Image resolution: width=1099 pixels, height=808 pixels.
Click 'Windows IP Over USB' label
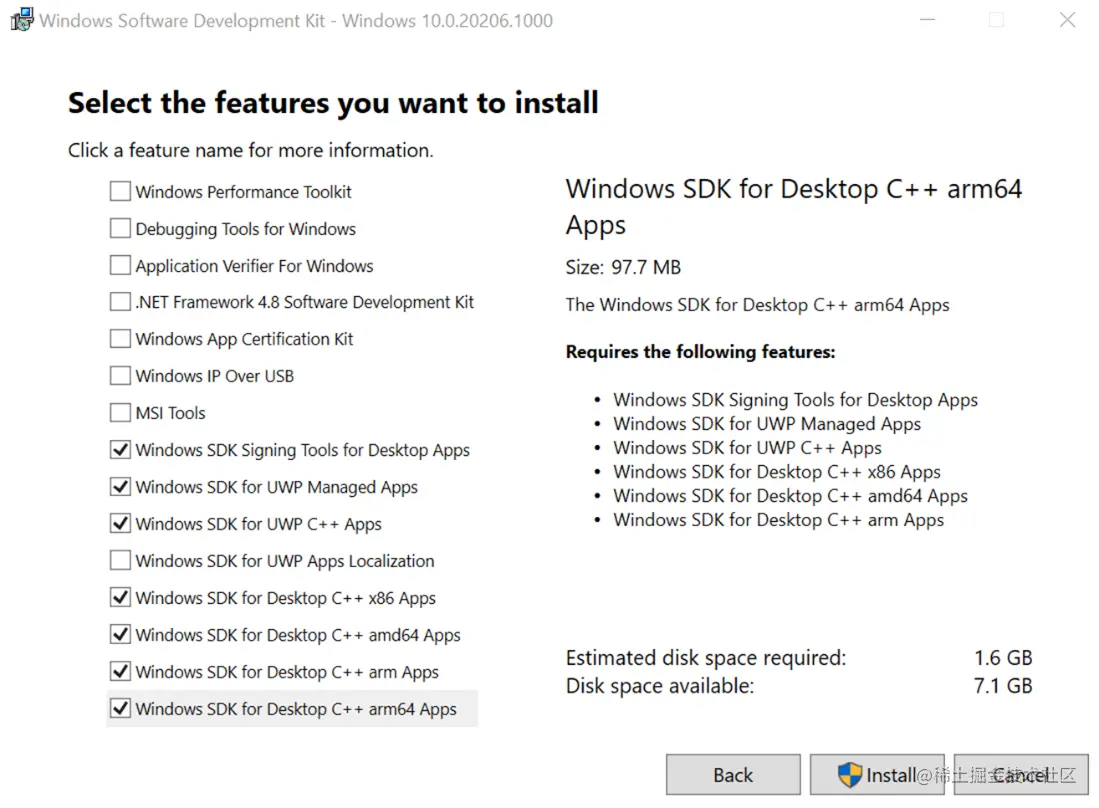(214, 376)
